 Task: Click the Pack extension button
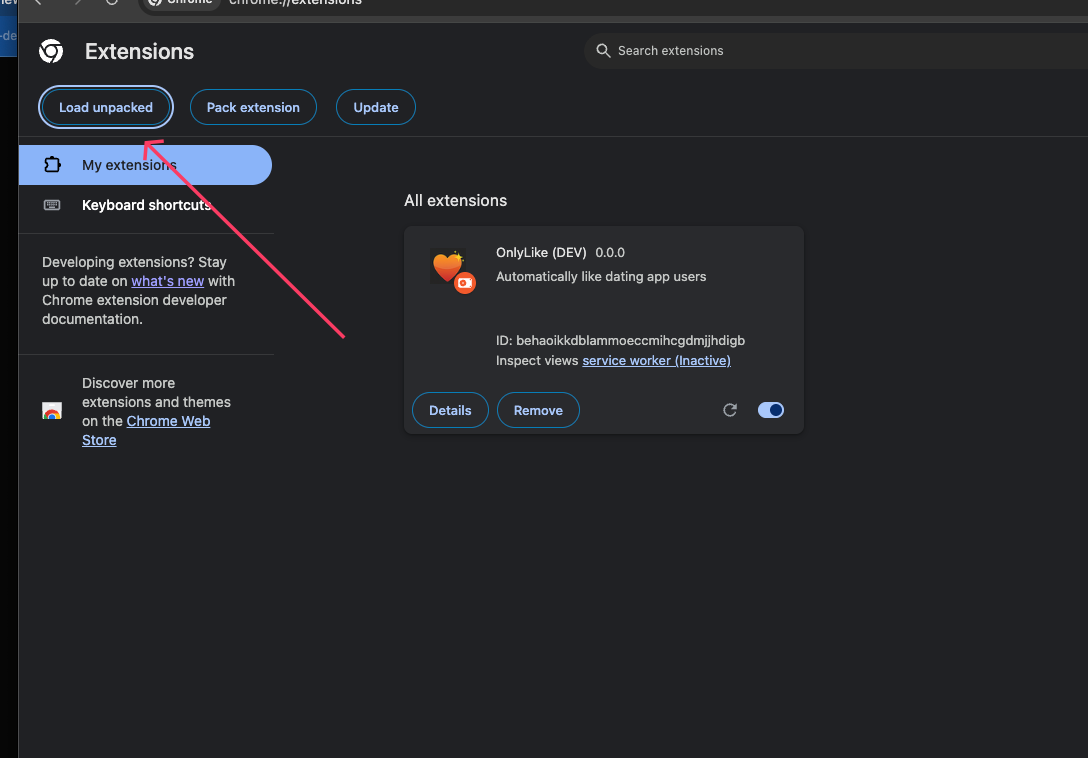(253, 107)
